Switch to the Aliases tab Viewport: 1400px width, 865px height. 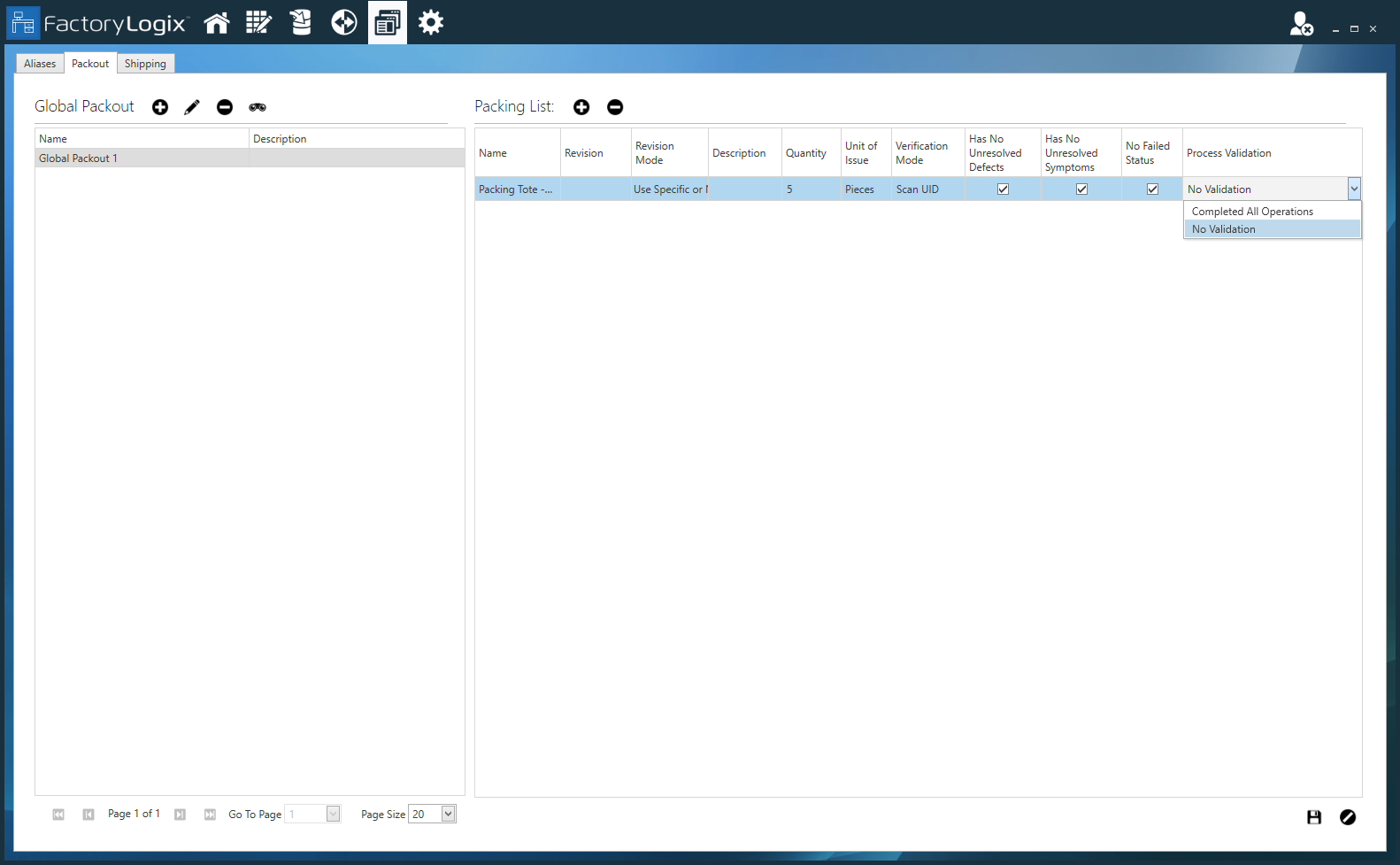(40, 64)
